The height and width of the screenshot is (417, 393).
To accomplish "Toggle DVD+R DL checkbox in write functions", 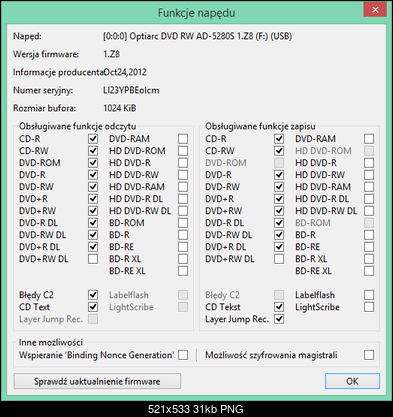I will (x=279, y=247).
